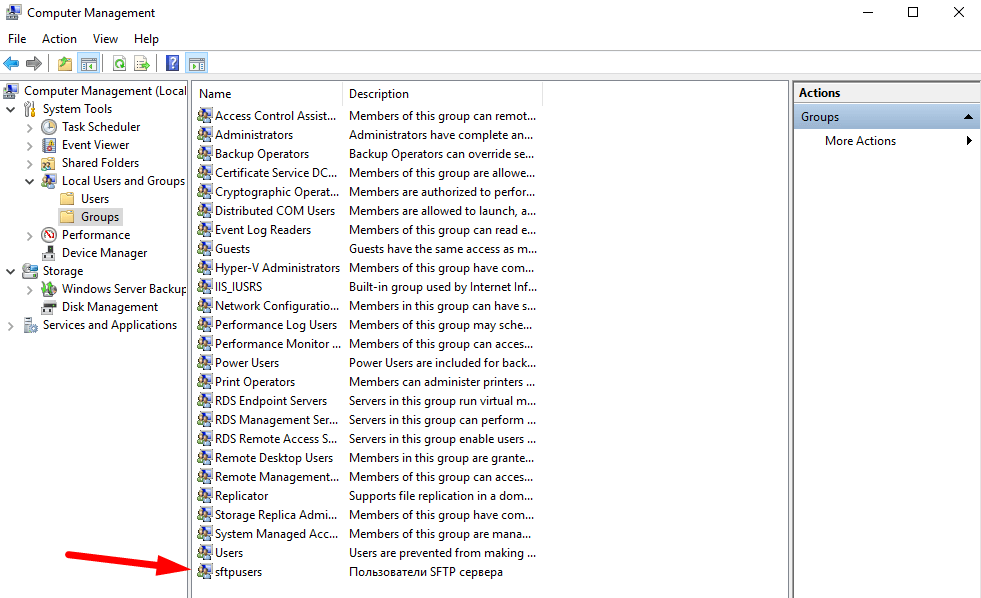Collapse the Groups section in Actions pane
Image resolution: width=981 pixels, height=598 pixels.
click(x=968, y=117)
